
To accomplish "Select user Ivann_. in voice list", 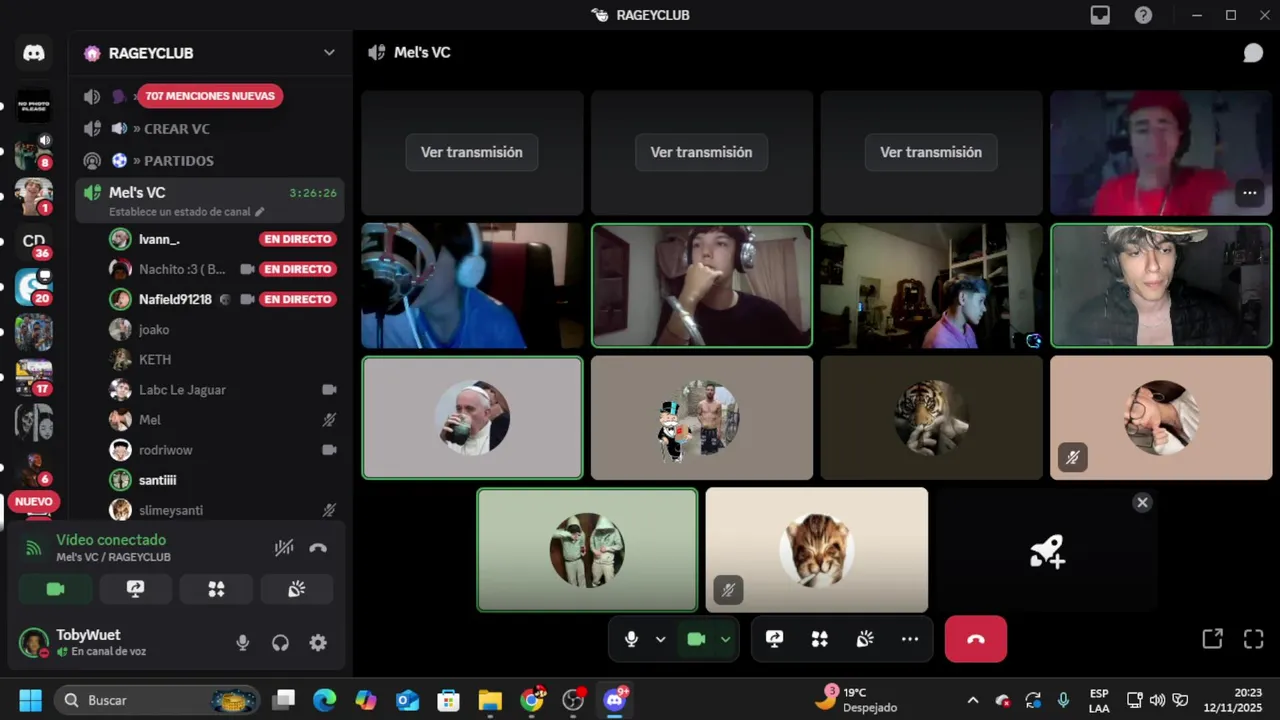I will pyautogui.click(x=222, y=239).
